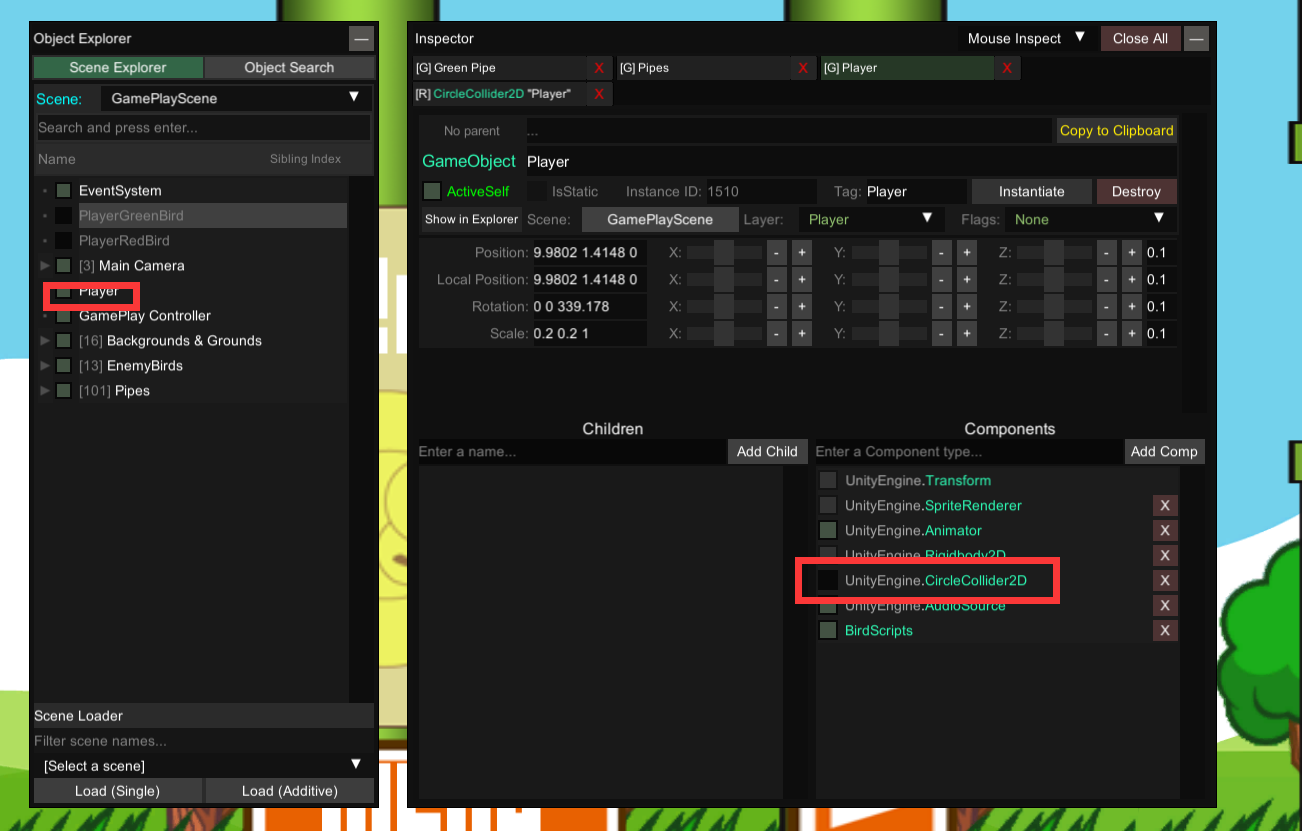Toggle the ActiveSelf checkbox
Screen dimensions: 1302x831
point(432,191)
